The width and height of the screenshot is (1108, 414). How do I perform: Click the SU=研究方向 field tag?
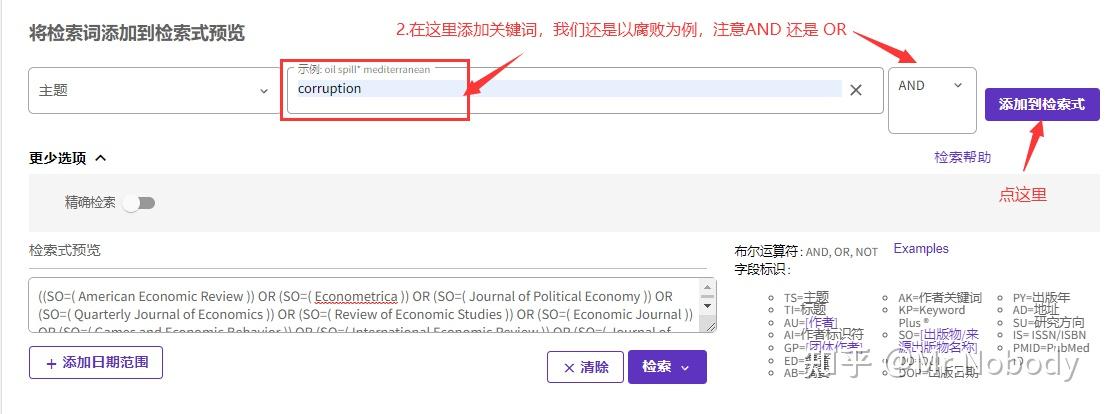pos(1048,322)
